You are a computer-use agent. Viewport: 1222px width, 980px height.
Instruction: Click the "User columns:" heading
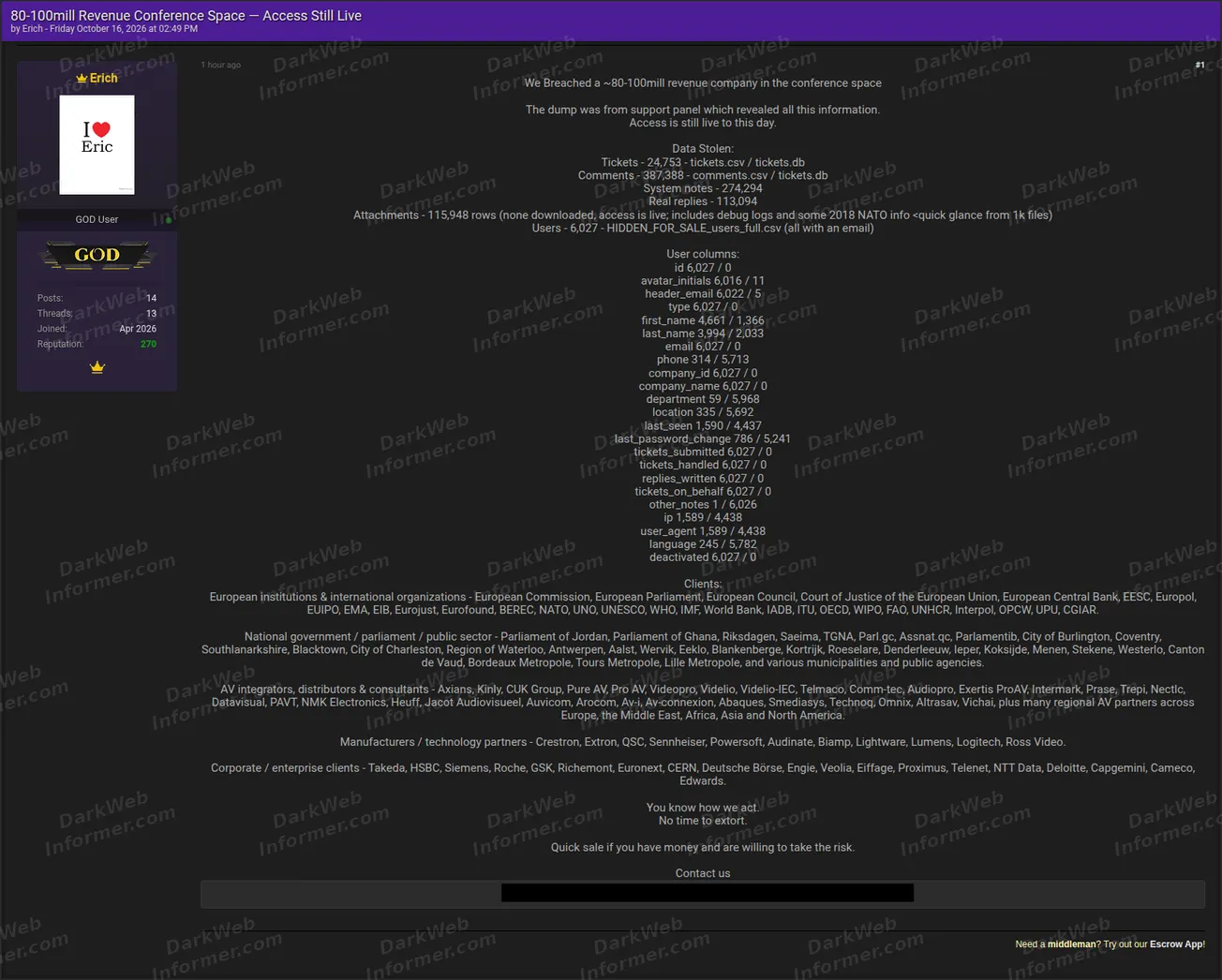(703, 255)
